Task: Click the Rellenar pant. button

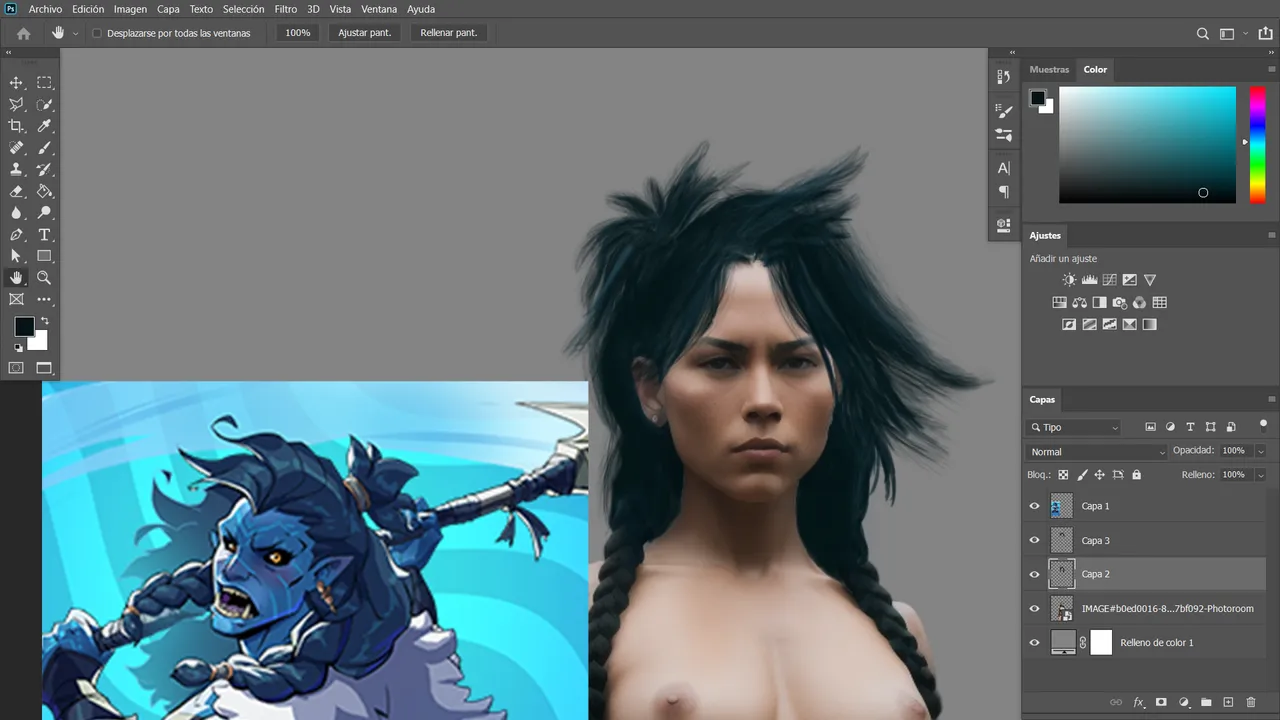Action: coord(449,33)
